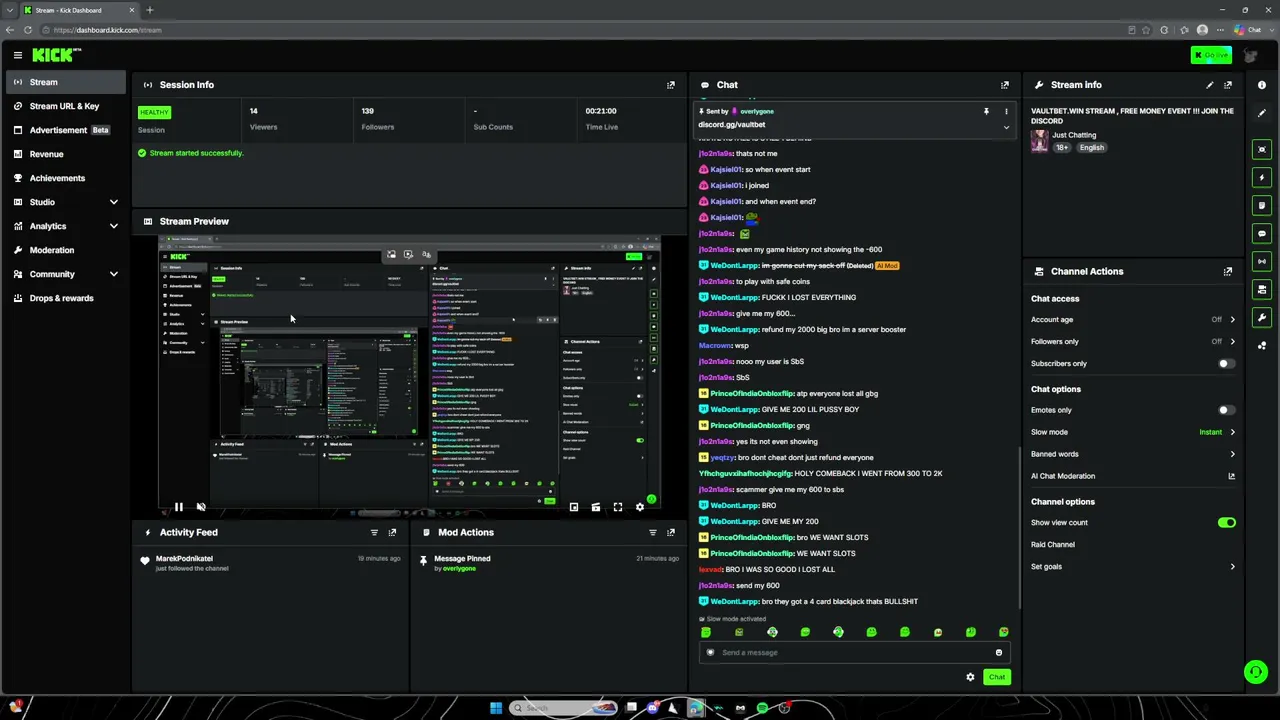Open the Raid Channel option
The width and height of the screenshot is (1280, 720).
1053,545
